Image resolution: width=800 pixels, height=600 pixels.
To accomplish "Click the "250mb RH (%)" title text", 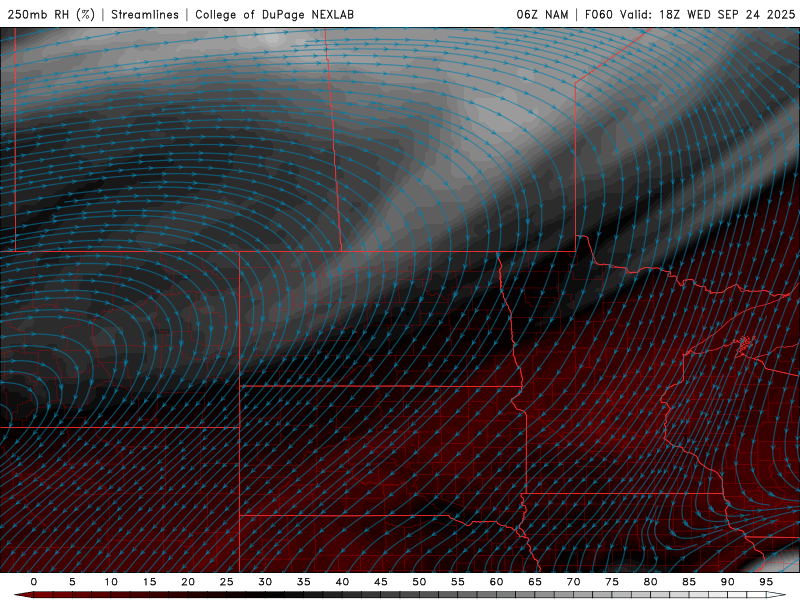I will 51,14.
